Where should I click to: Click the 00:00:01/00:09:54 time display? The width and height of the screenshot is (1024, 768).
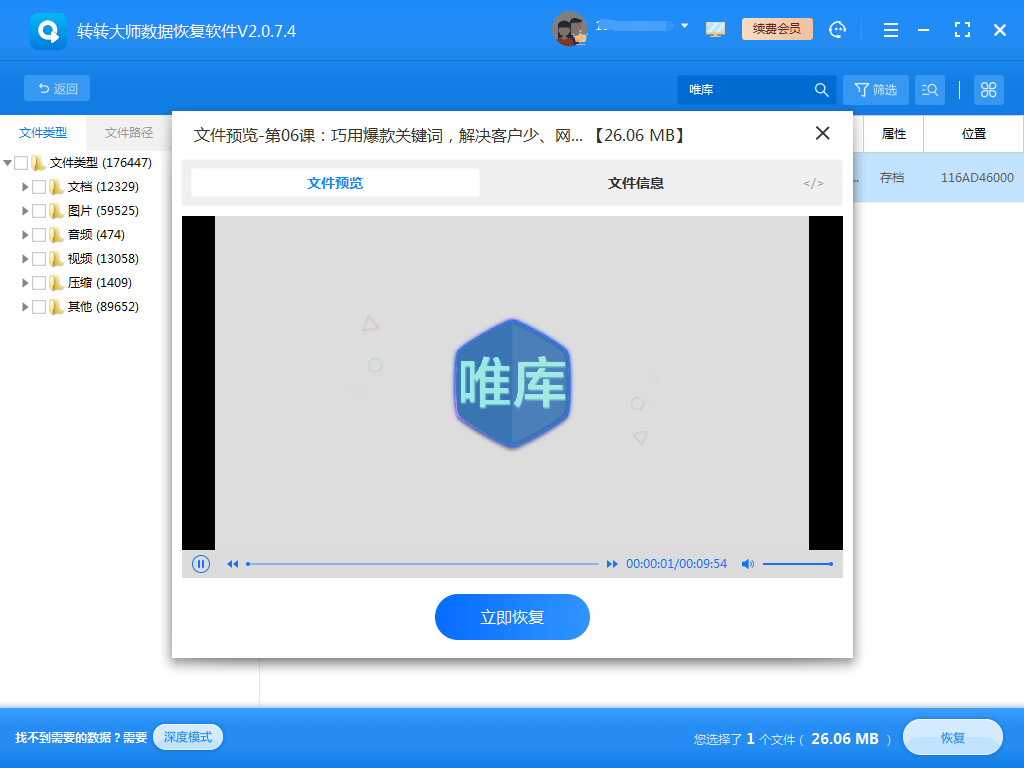tap(676, 564)
